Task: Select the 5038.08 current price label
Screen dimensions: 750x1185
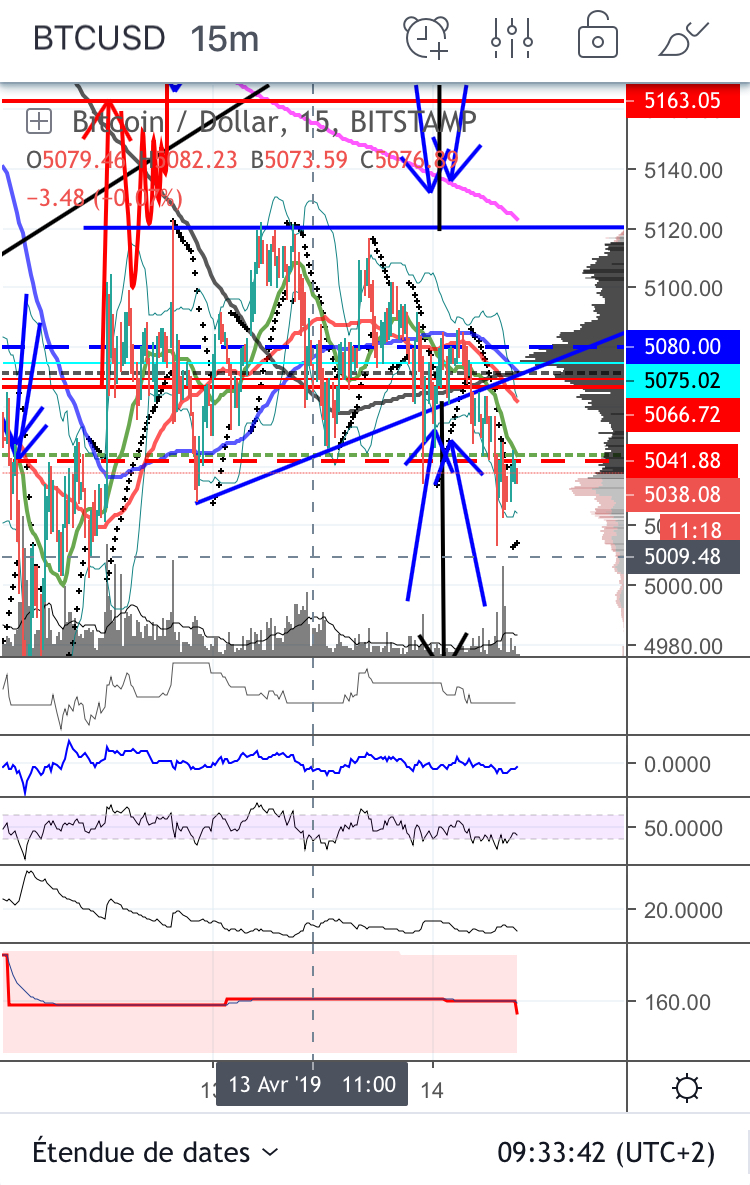Action: (685, 494)
